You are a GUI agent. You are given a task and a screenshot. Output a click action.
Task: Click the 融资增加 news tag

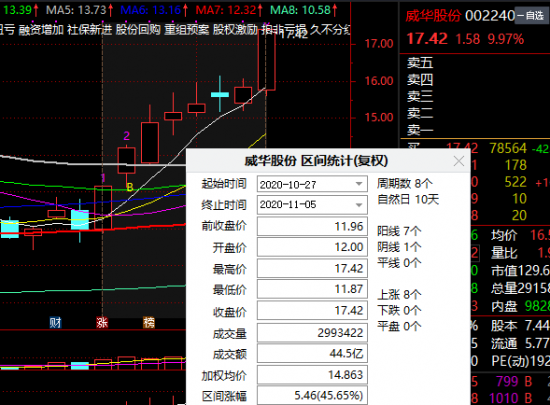[x=41, y=30]
